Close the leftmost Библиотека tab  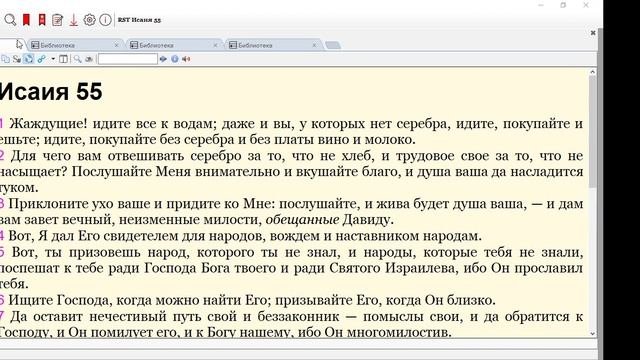[x=116, y=45]
